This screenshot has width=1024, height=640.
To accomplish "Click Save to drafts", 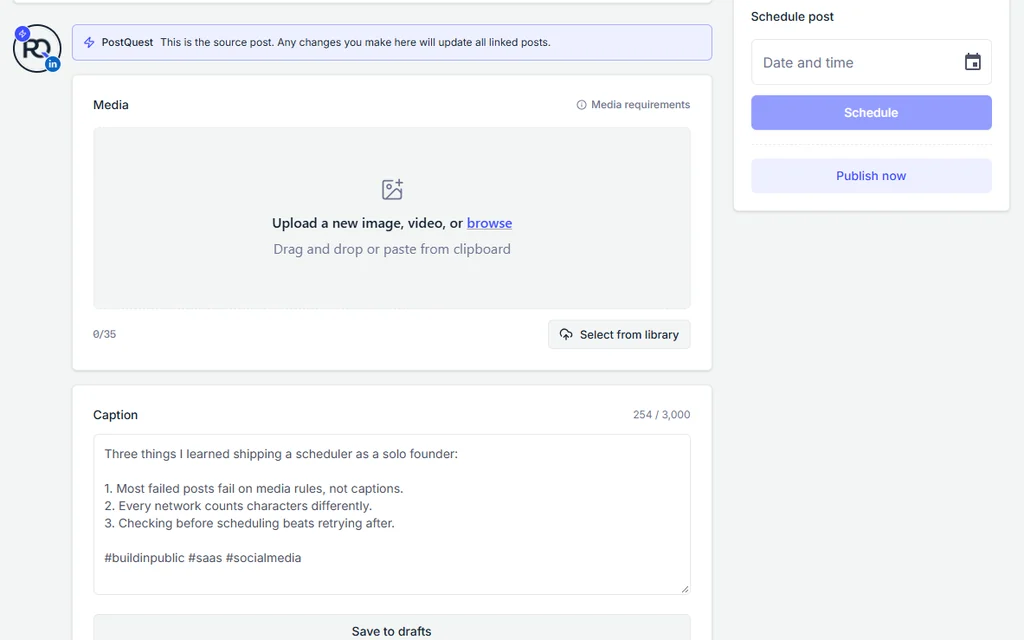I will coord(392,631).
